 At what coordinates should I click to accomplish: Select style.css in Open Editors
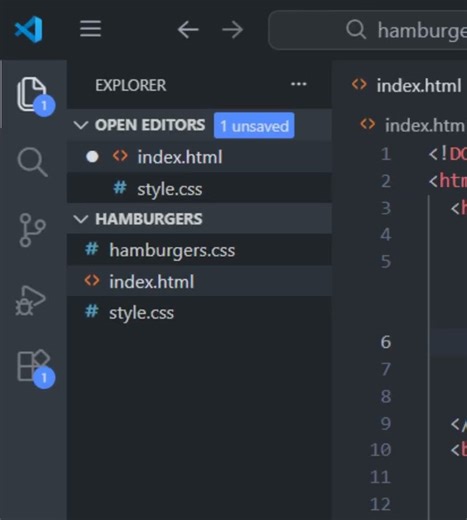coord(199,188)
